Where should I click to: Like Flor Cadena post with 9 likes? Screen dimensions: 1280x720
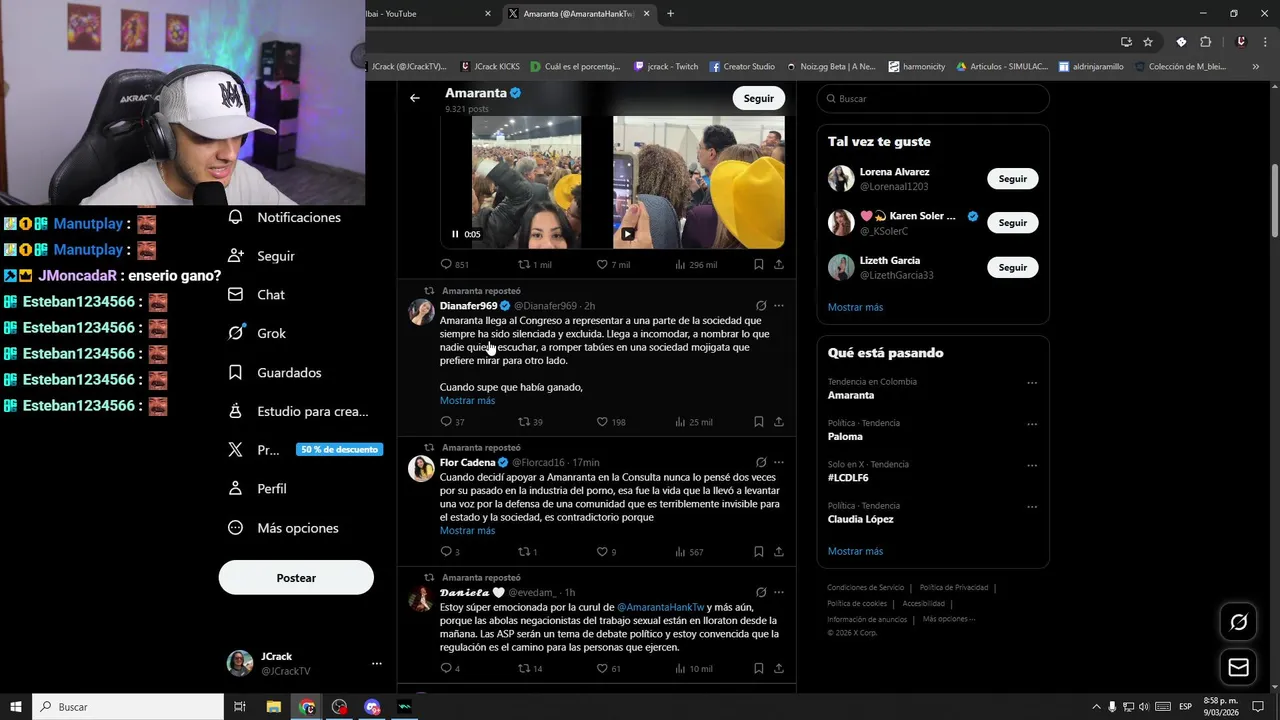pos(606,552)
